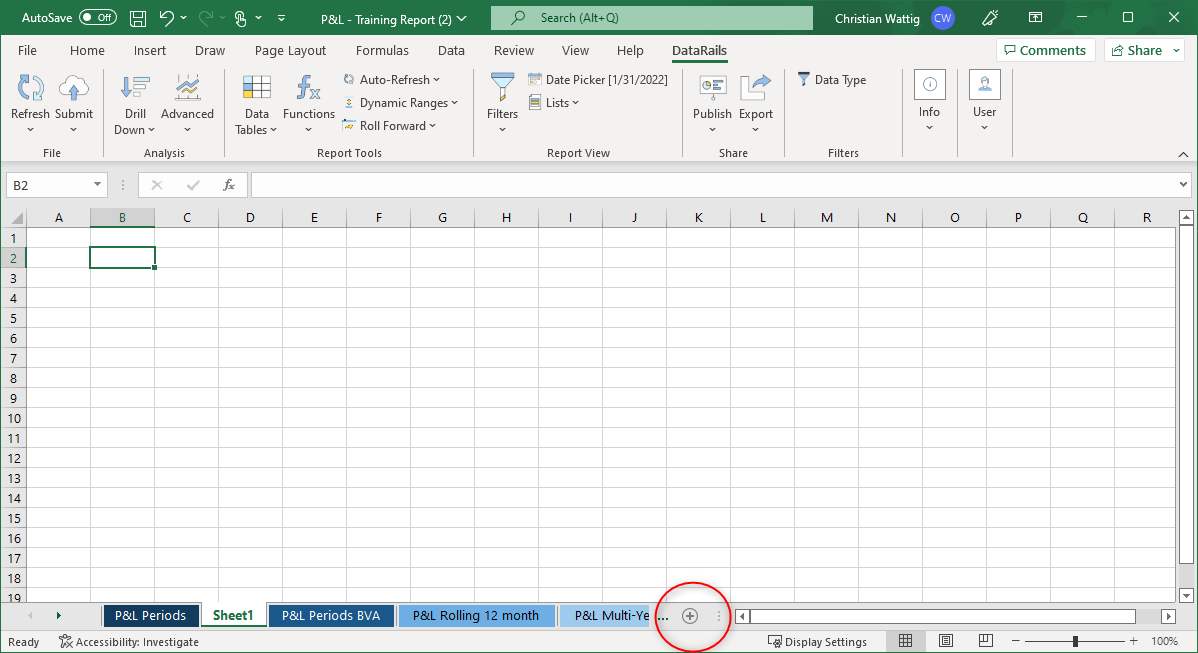Click the Name Box showing B2
The height and width of the screenshot is (653, 1198).
47,185
